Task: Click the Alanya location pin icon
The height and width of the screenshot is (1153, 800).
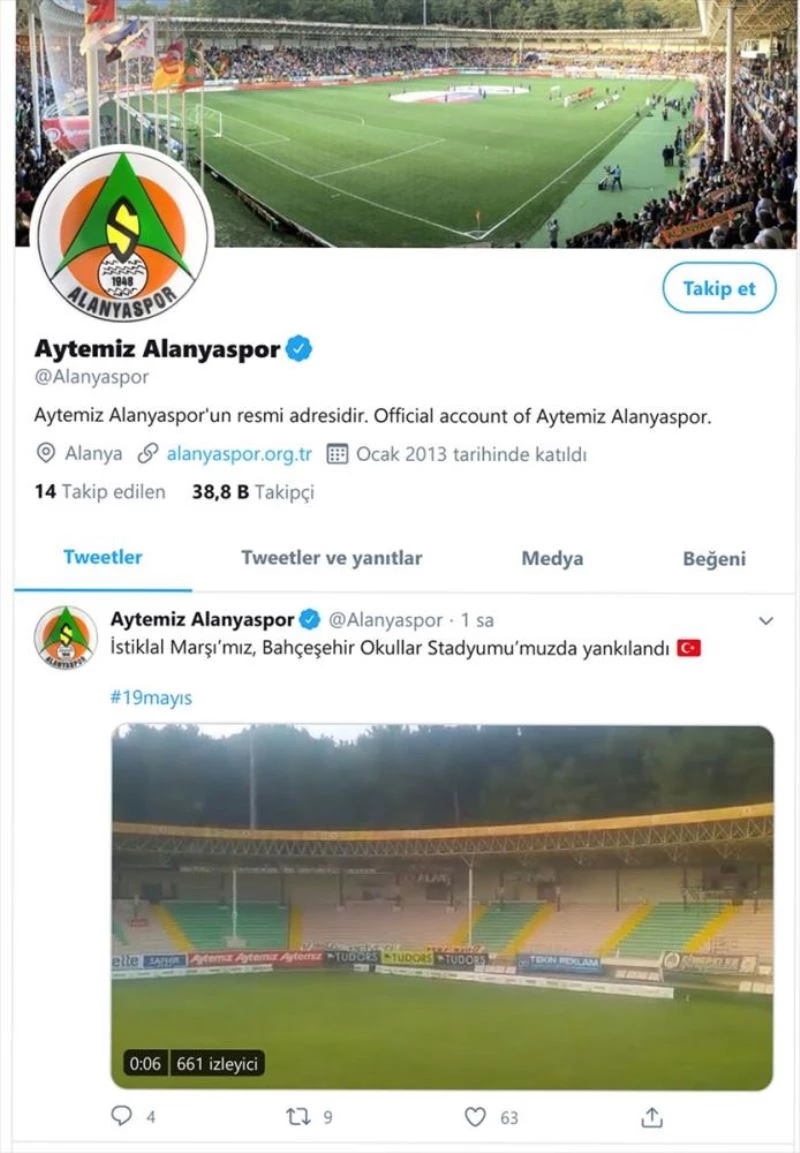Action: point(46,453)
